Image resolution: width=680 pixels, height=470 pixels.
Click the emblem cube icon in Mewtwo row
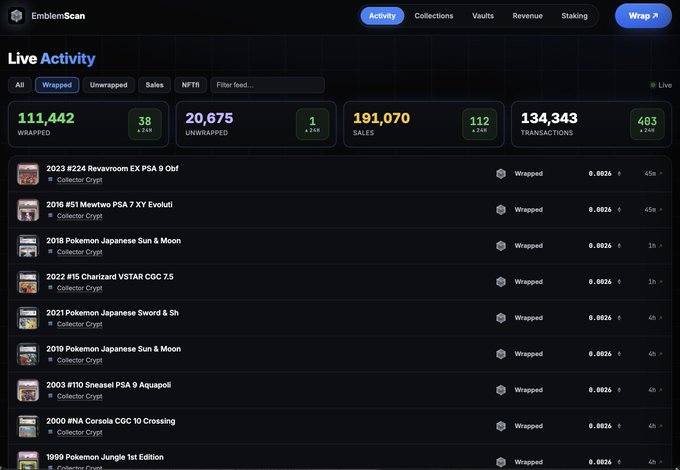pos(501,209)
